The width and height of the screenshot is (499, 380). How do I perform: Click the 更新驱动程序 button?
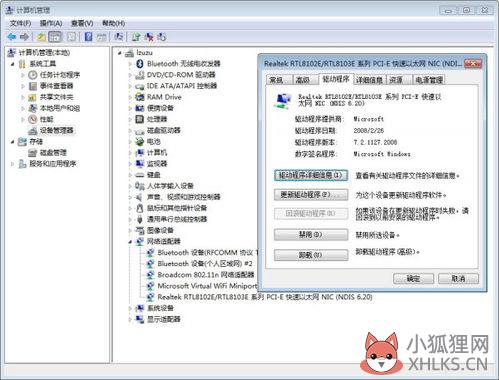(311, 195)
